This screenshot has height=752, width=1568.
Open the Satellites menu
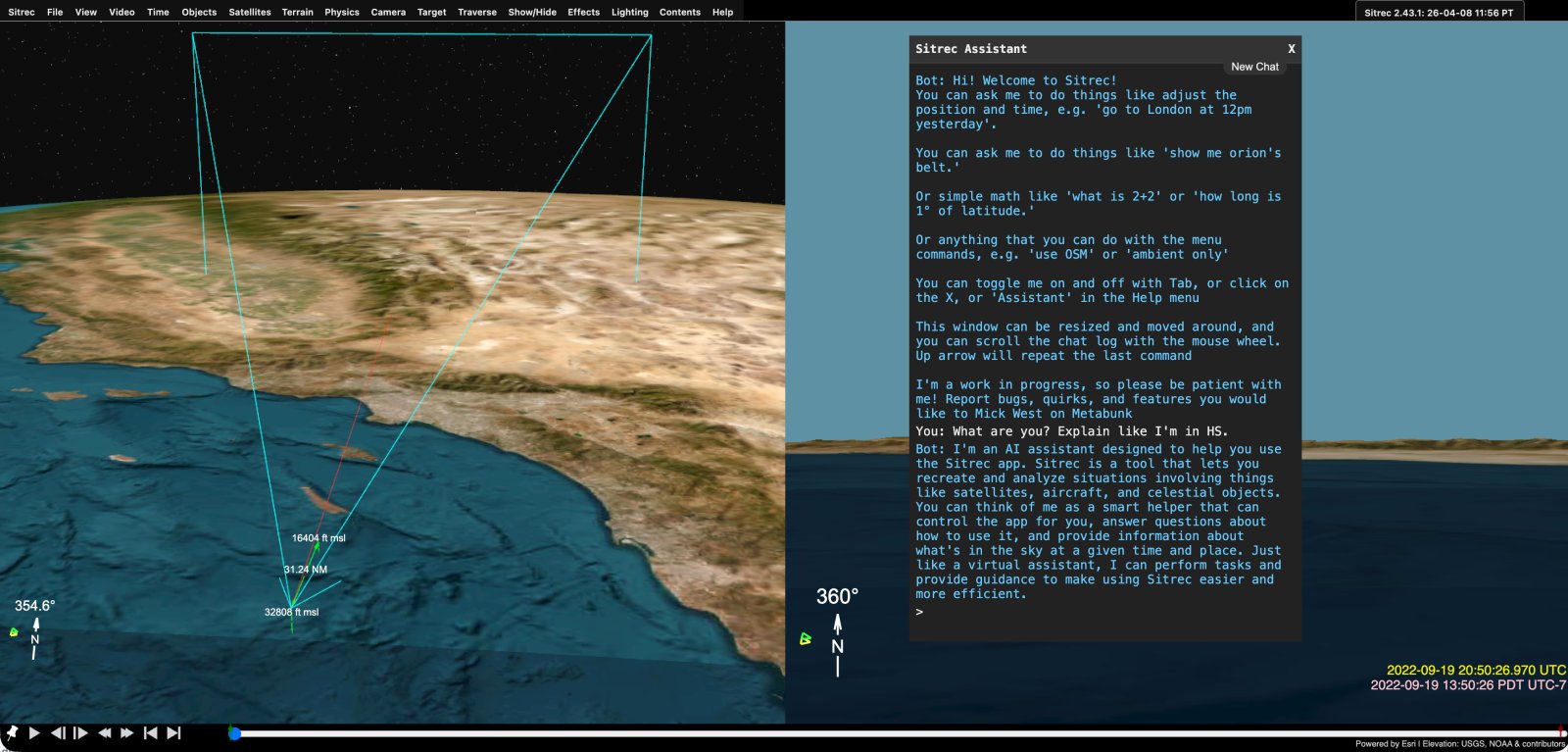[249, 12]
